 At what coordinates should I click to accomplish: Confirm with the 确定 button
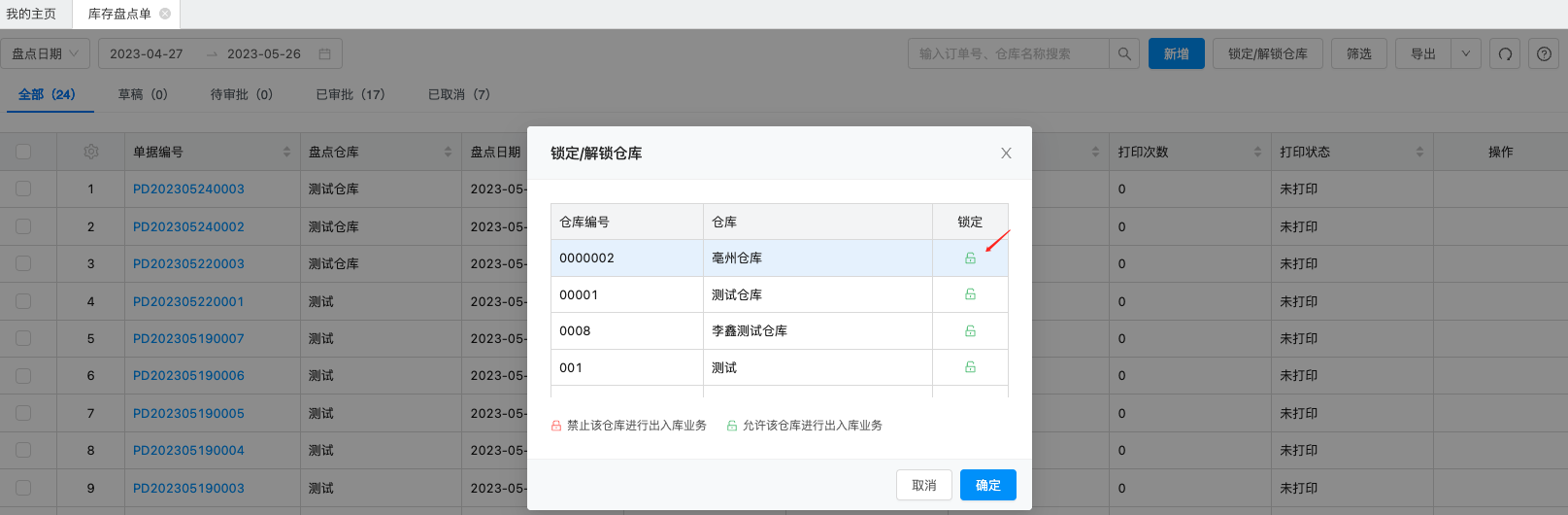[x=988, y=485]
